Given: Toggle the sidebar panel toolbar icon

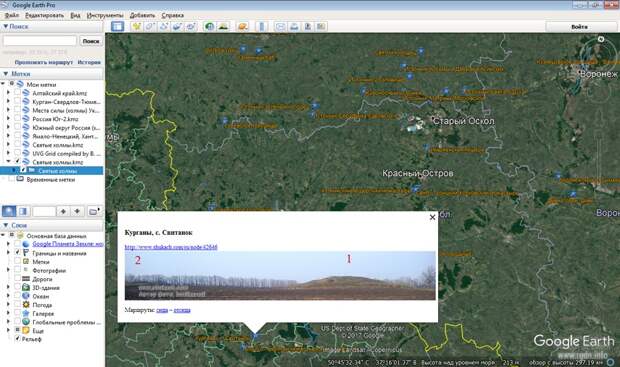Looking at the screenshot, I should coord(117,26).
